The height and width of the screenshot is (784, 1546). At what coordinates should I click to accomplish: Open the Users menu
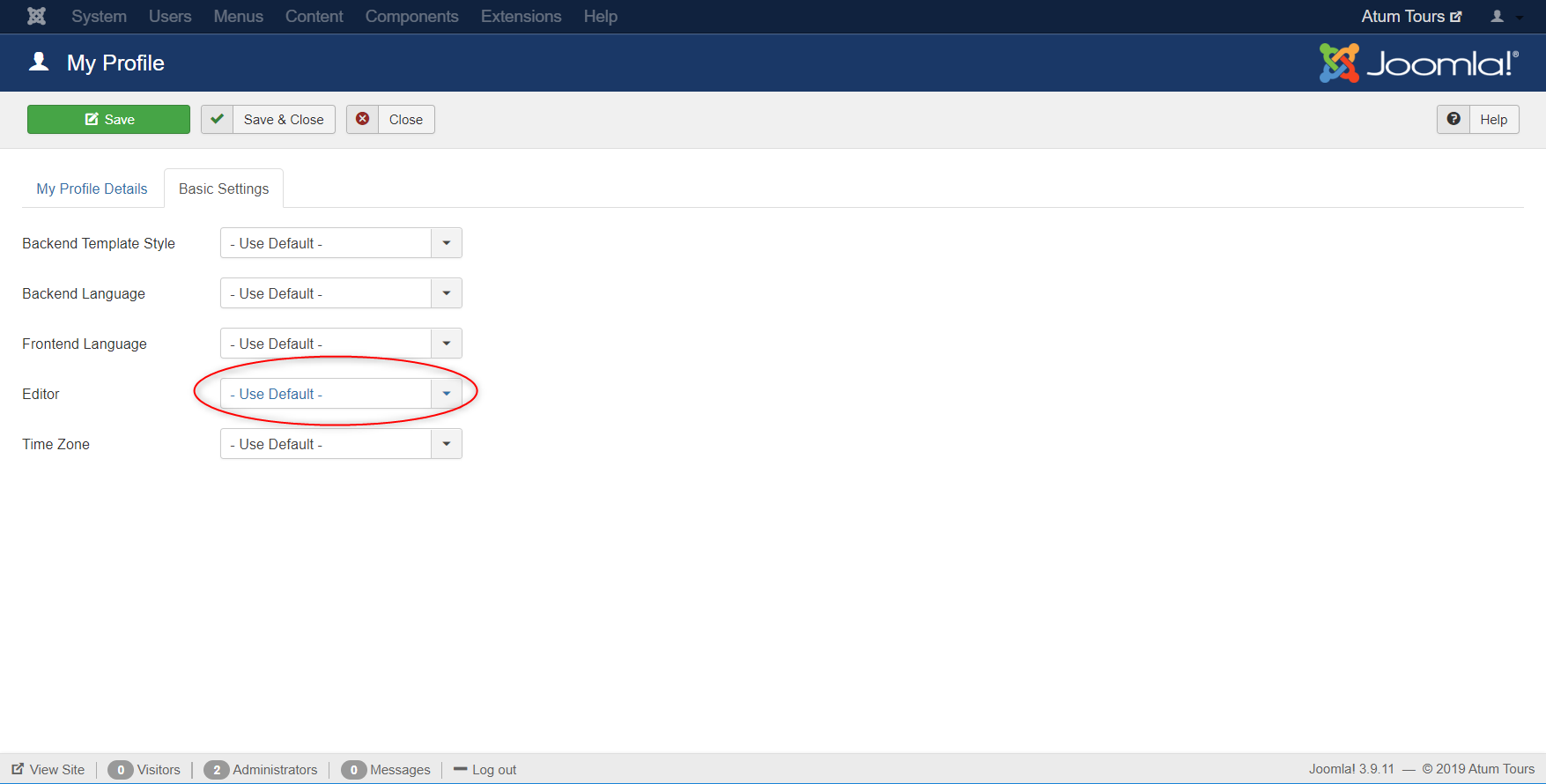[x=170, y=16]
